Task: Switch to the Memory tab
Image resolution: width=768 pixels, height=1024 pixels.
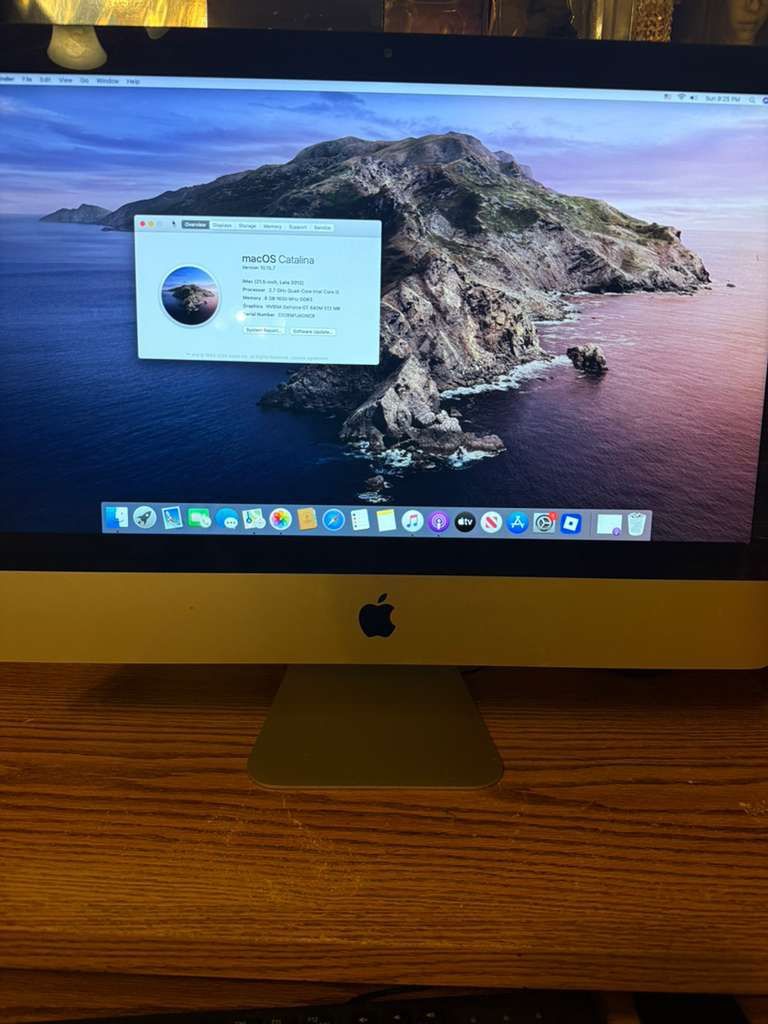Action: (x=272, y=227)
